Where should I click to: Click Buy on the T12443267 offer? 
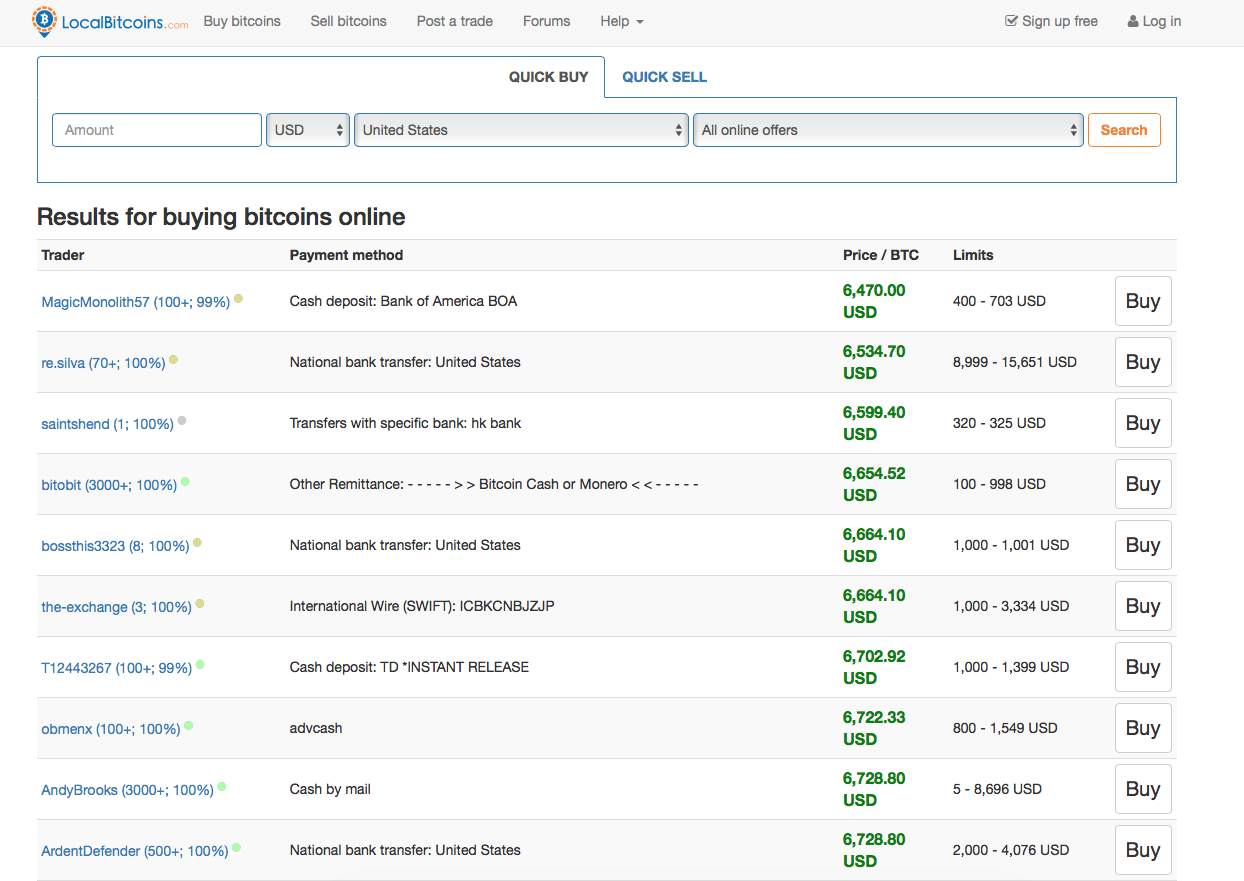click(x=1143, y=667)
